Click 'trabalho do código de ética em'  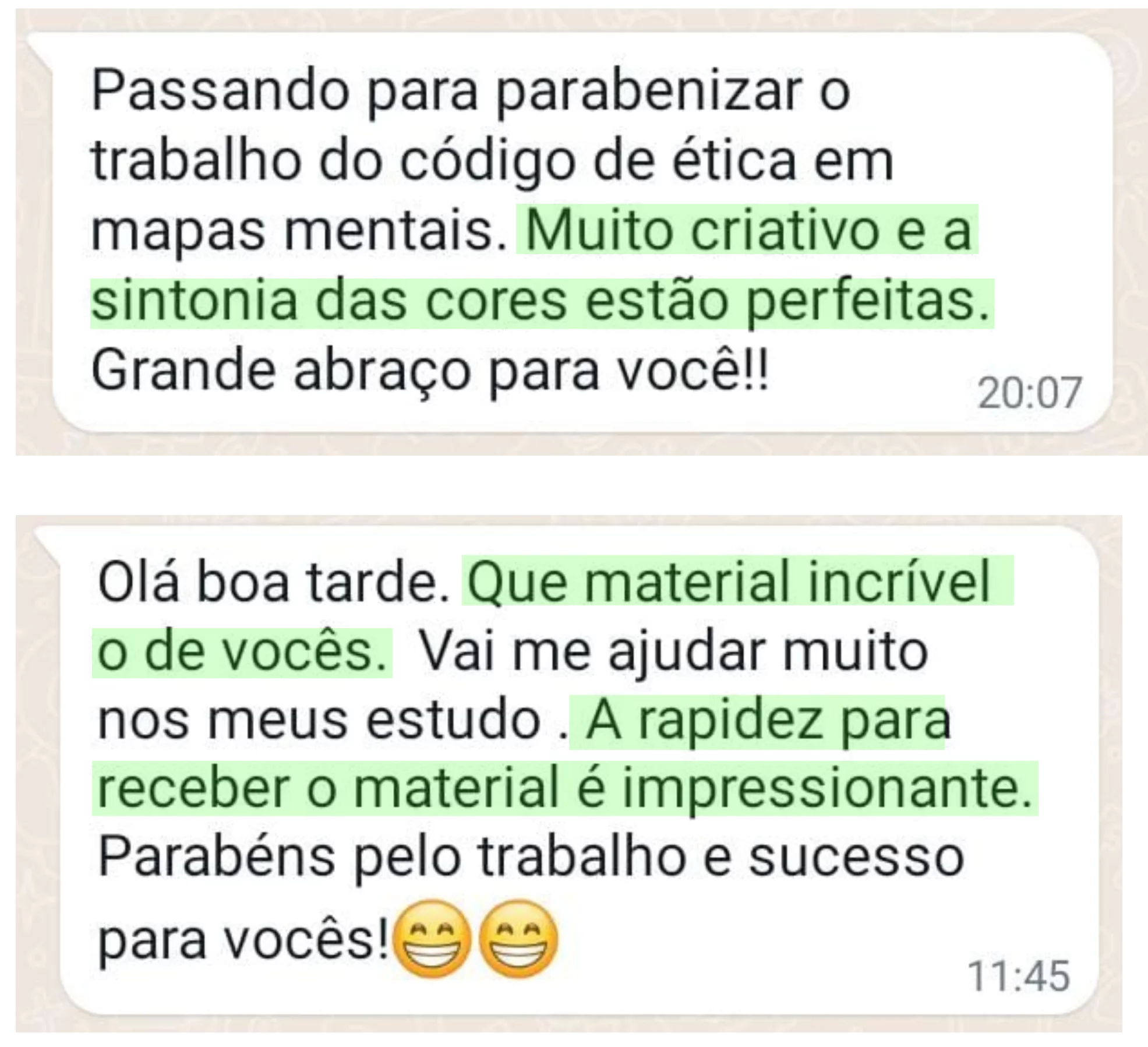coord(492,161)
